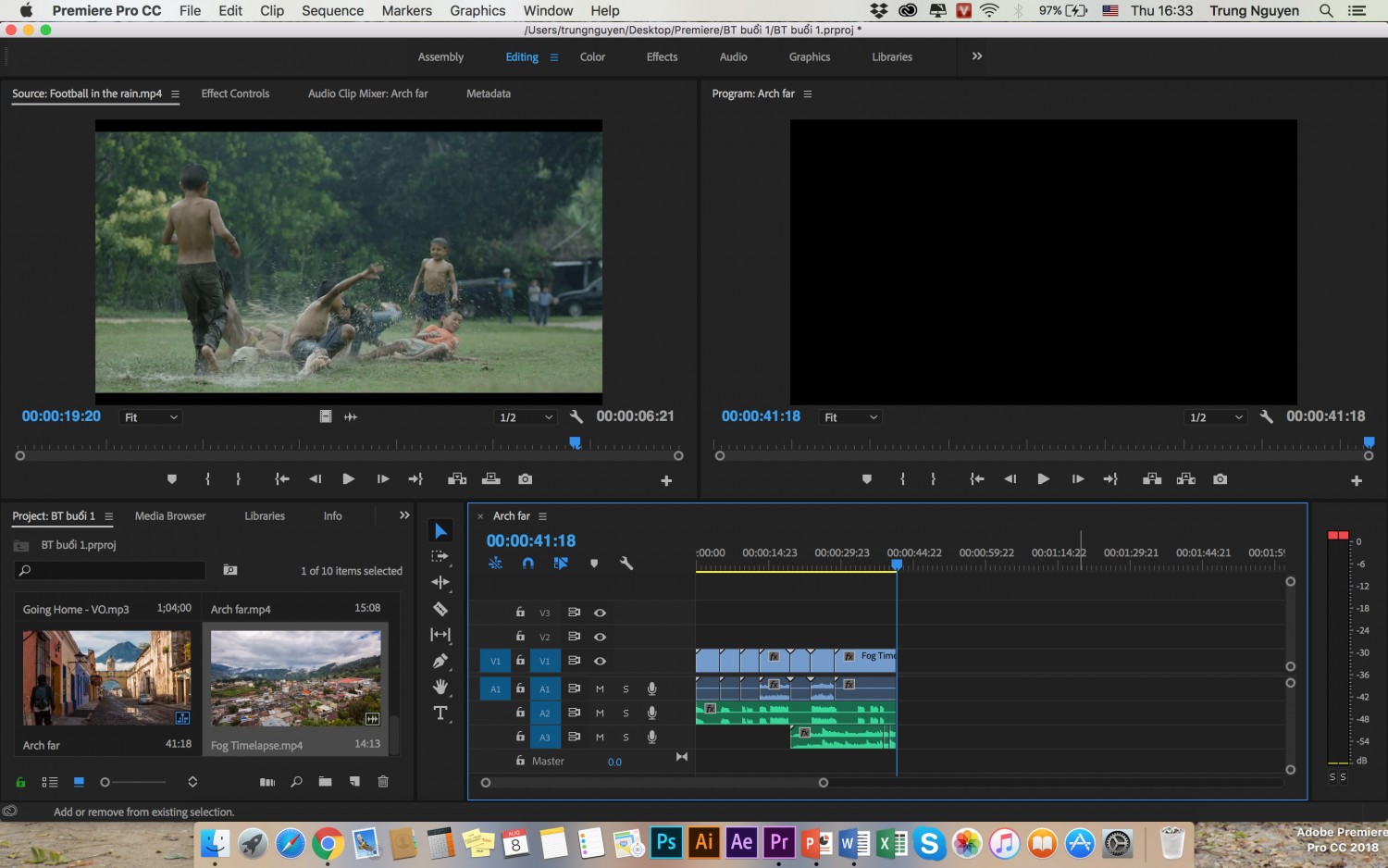Image resolution: width=1388 pixels, height=868 pixels.
Task: Click Source monitor Mark In button
Action: coord(207,479)
